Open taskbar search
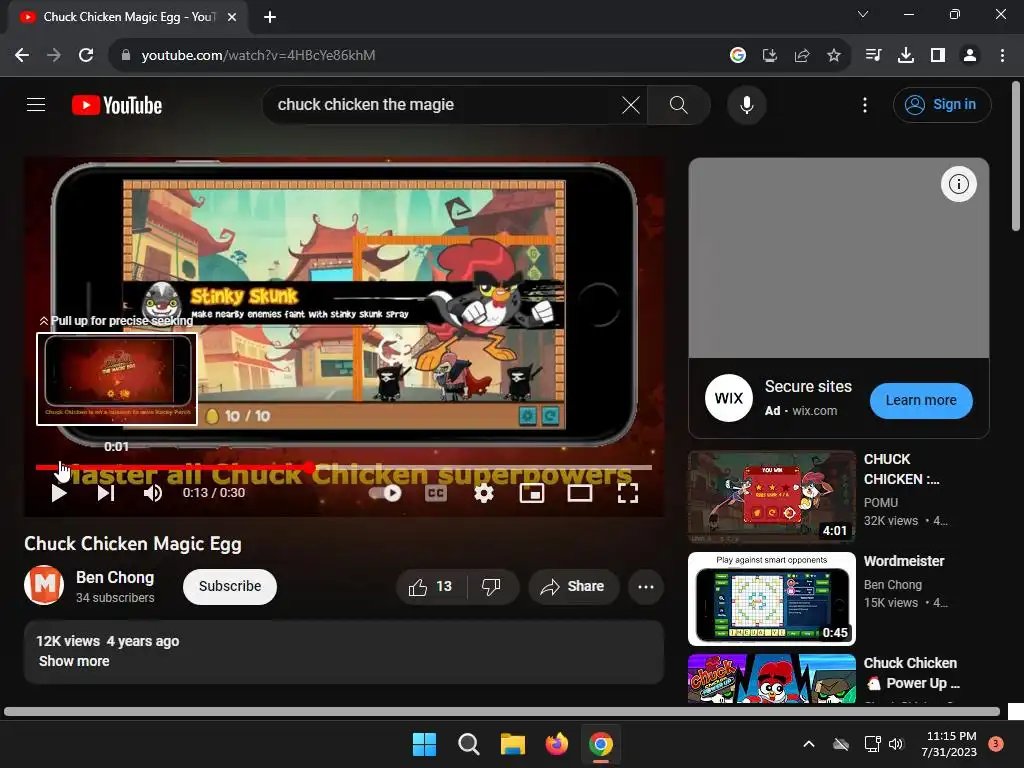Image resolution: width=1024 pixels, height=768 pixels. 468,744
